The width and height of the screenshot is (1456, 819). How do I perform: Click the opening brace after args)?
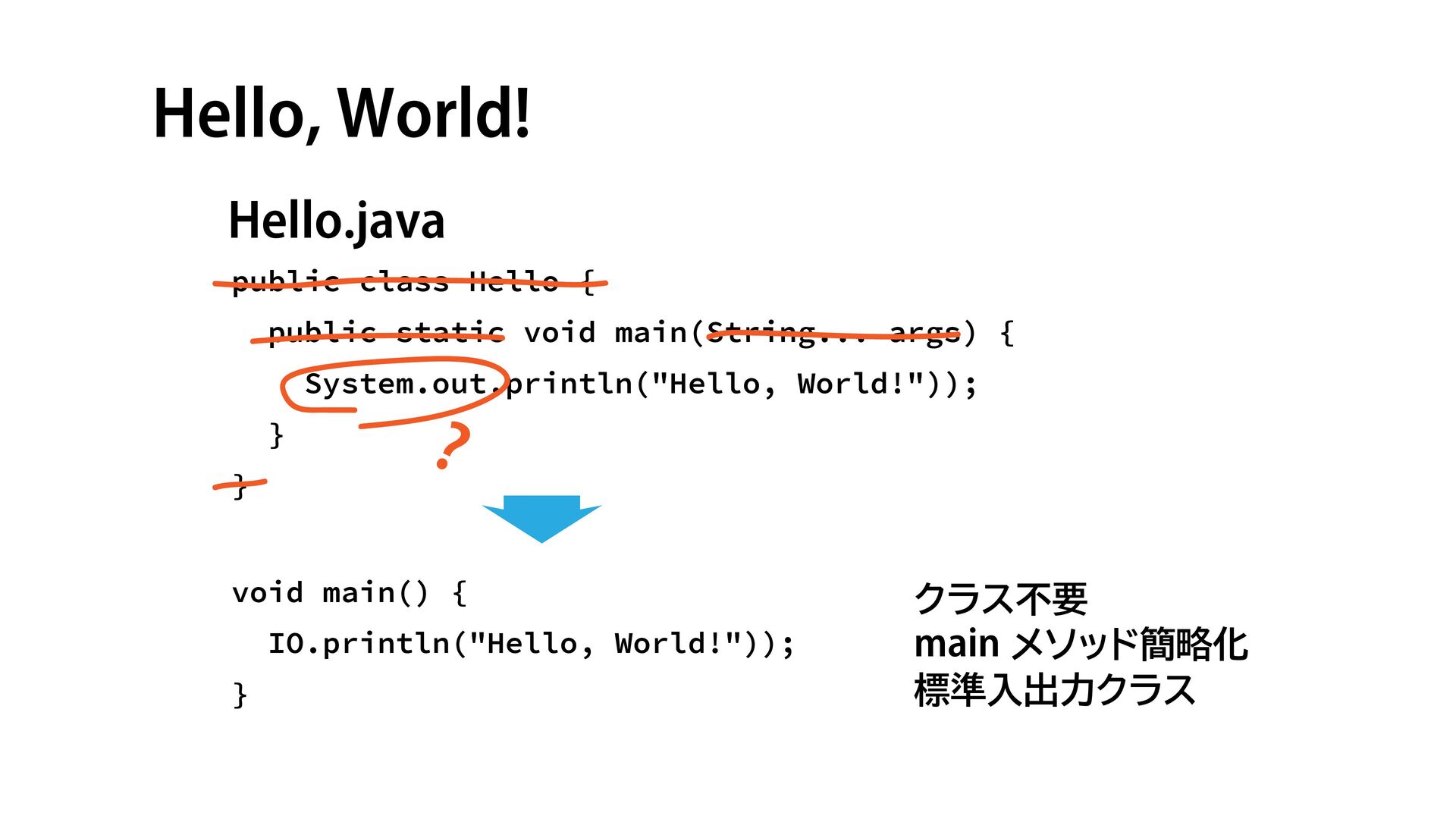coord(1006,332)
